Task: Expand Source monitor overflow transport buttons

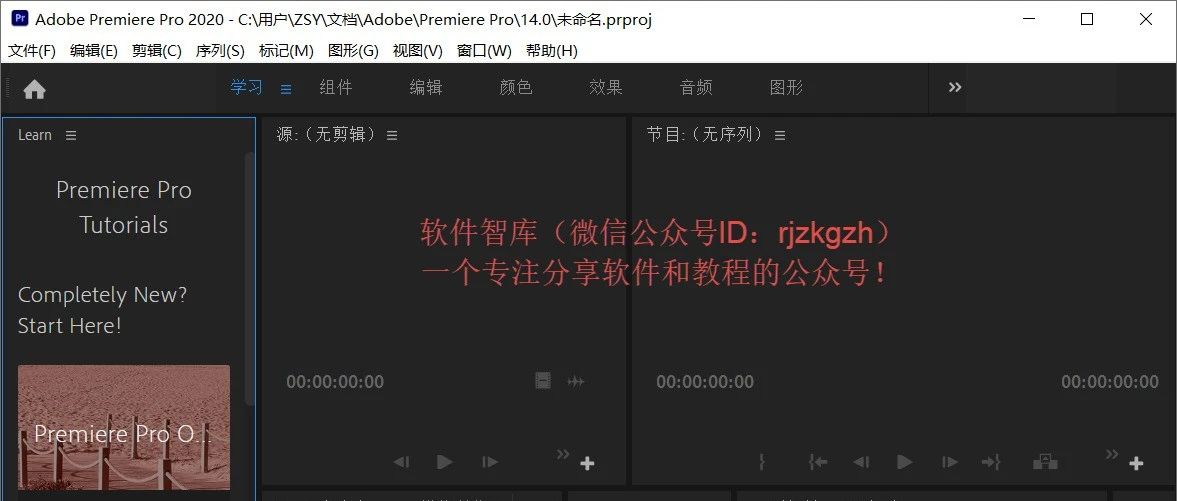Action: [562, 453]
